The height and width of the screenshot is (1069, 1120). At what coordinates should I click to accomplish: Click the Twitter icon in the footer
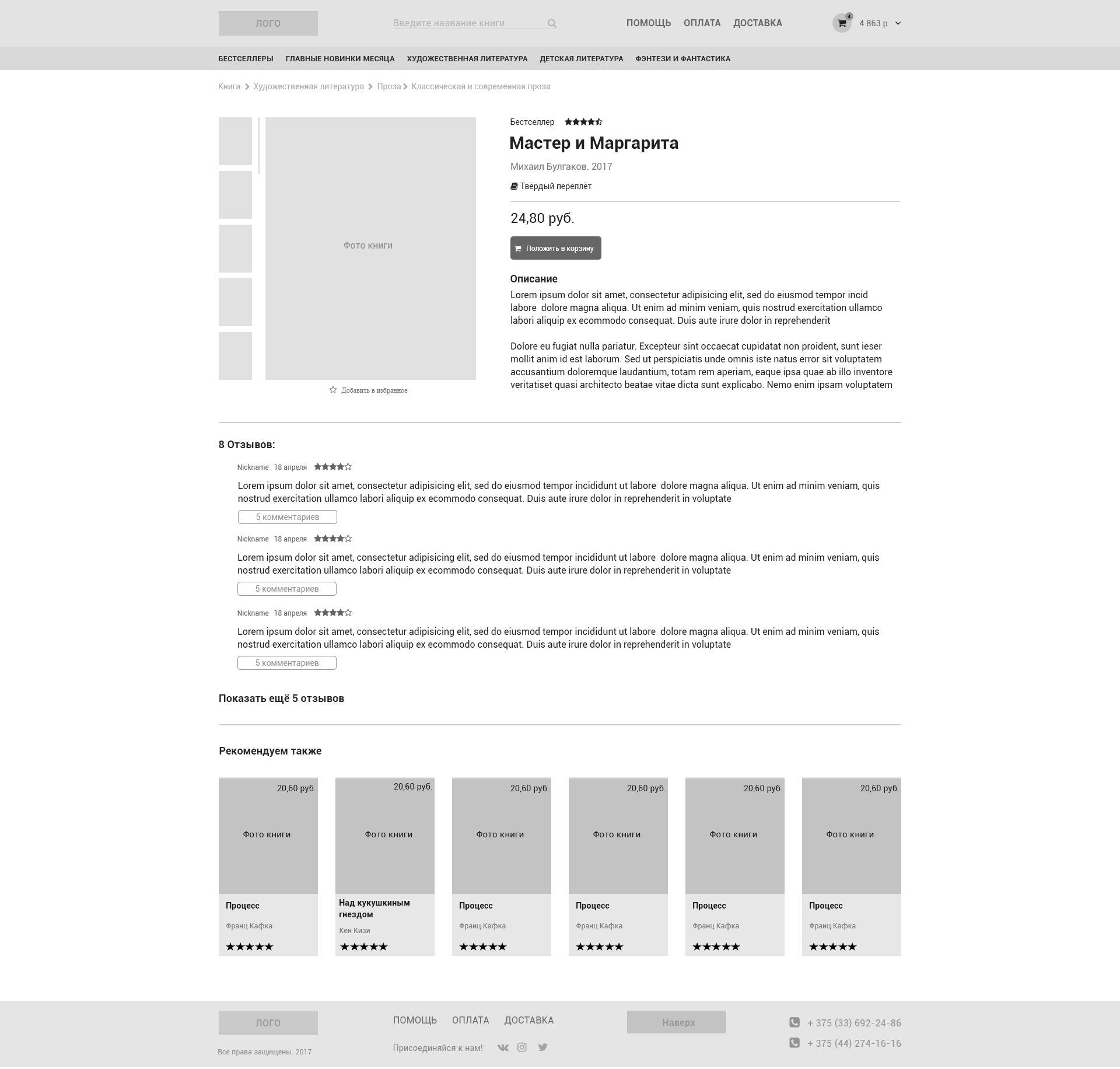(543, 1047)
